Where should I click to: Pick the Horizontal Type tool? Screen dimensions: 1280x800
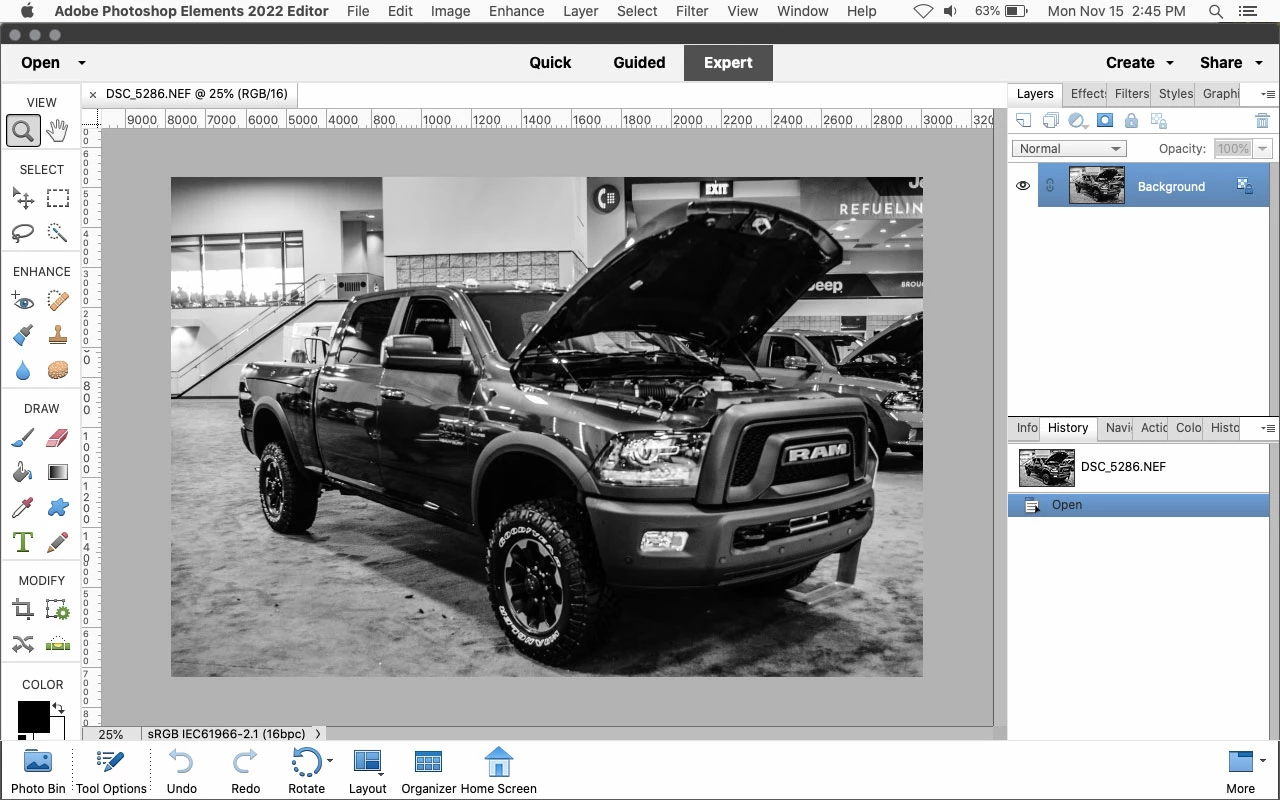tap(23, 542)
